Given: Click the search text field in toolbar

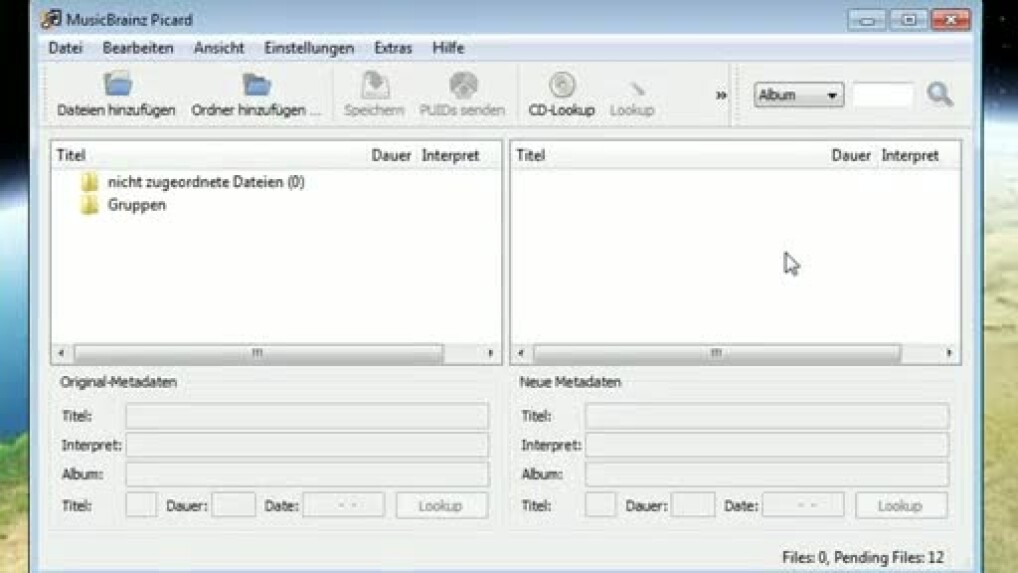Looking at the screenshot, I should (882, 95).
